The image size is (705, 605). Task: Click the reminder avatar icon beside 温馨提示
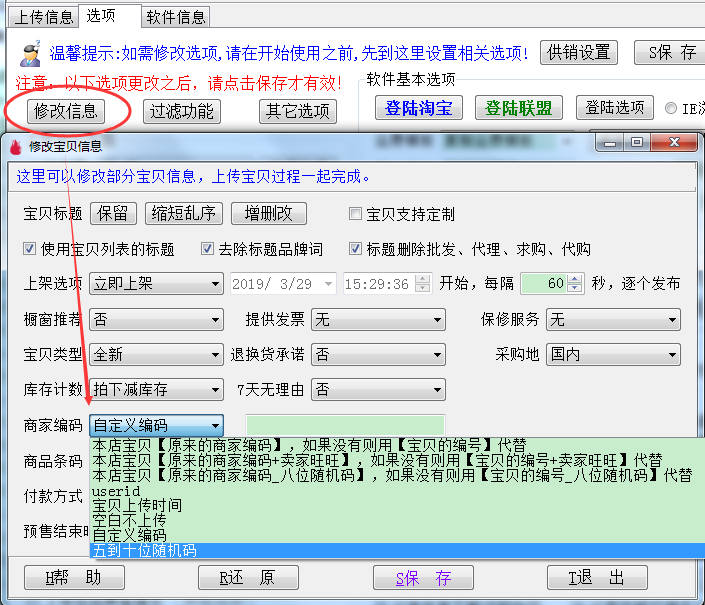click(x=30, y=52)
